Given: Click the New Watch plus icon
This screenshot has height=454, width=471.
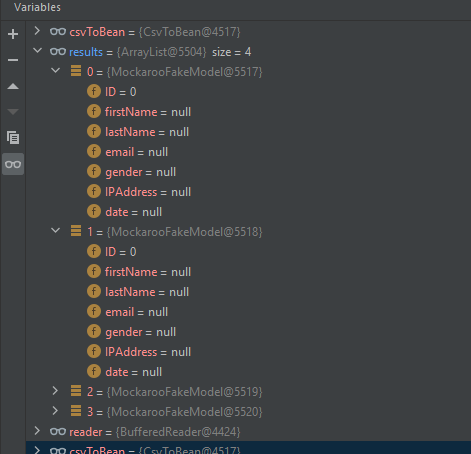Looking at the screenshot, I should click(x=13, y=34).
